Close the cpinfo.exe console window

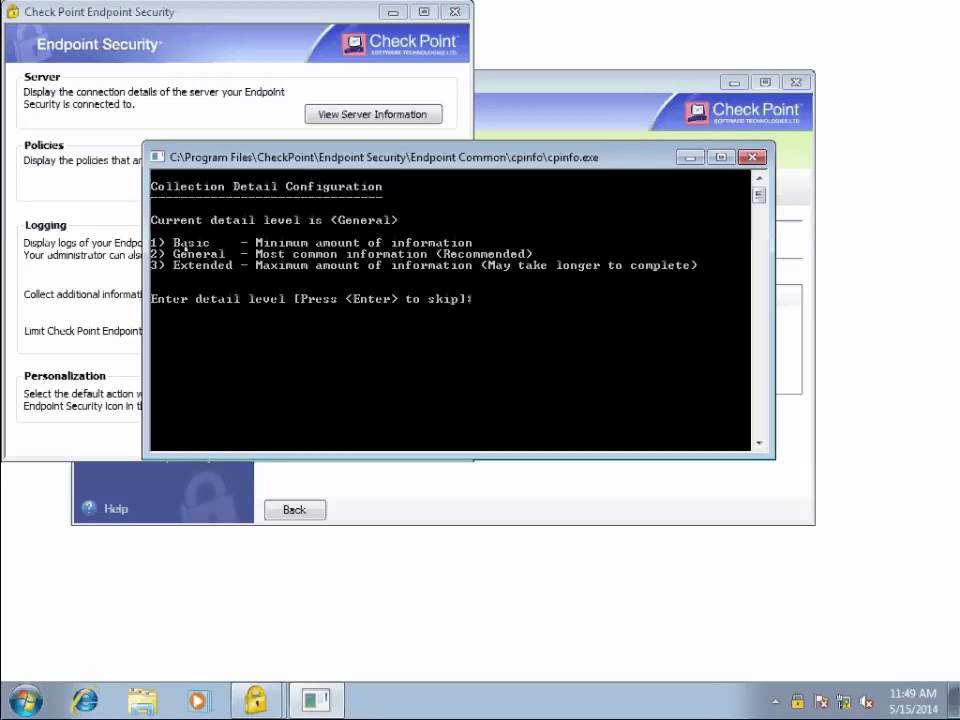click(x=752, y=157)
